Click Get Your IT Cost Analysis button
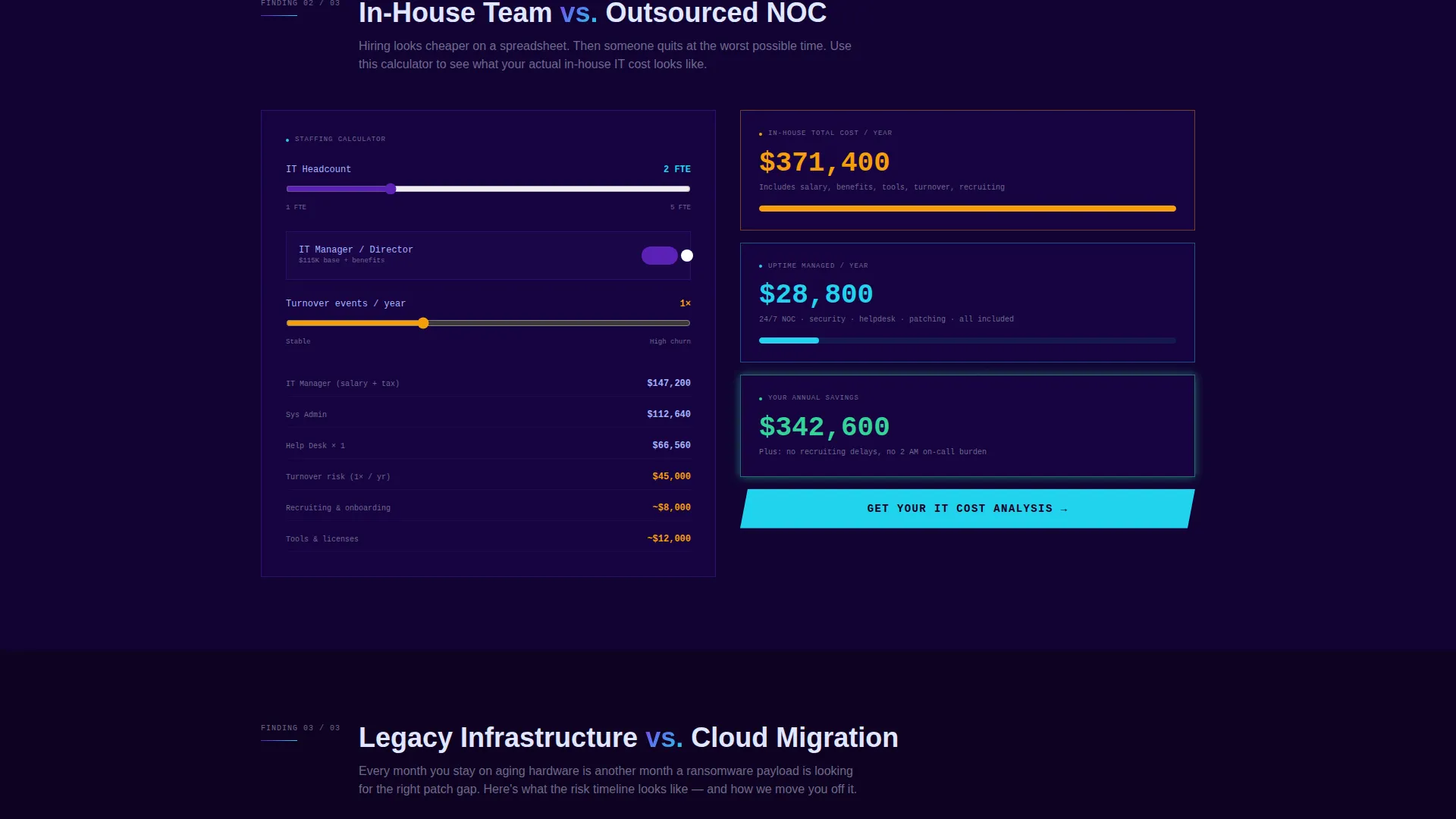 click(x=967, y=509)
